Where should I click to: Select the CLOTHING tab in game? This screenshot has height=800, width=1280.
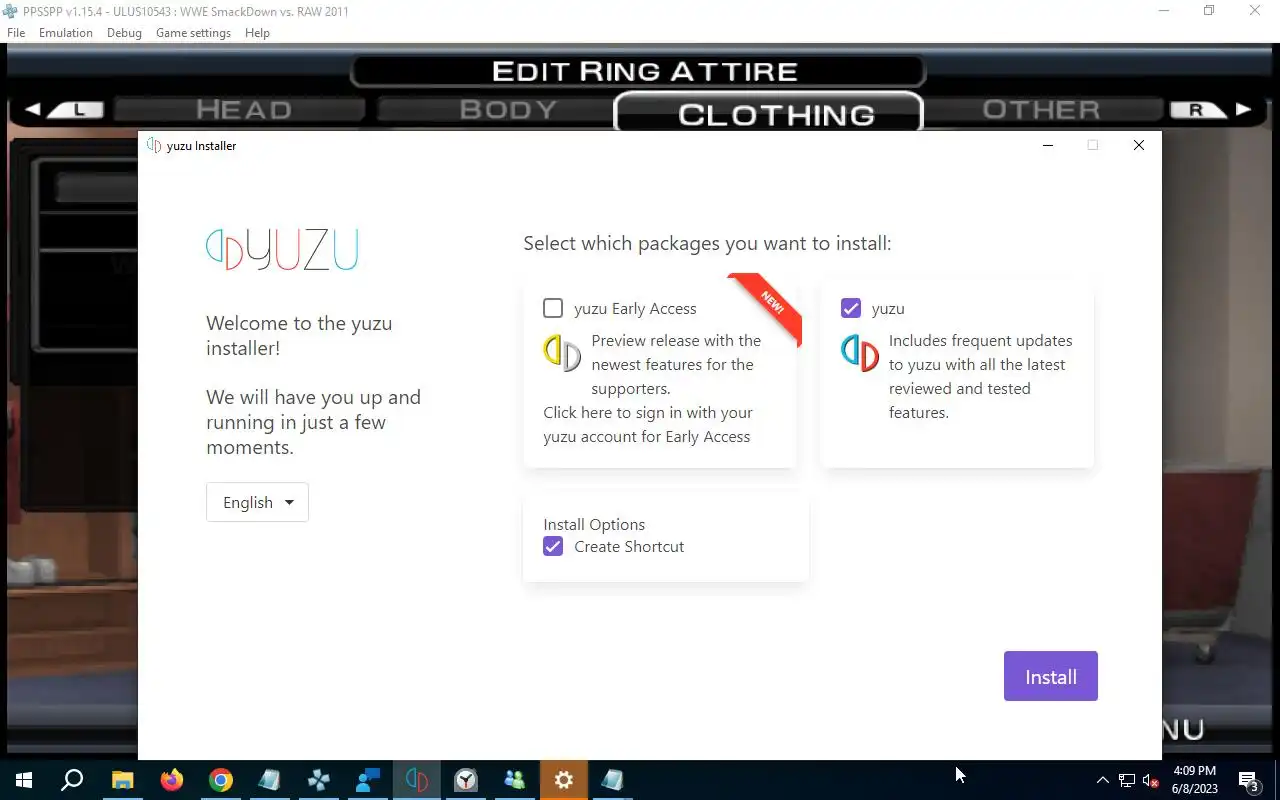(768, 114)
